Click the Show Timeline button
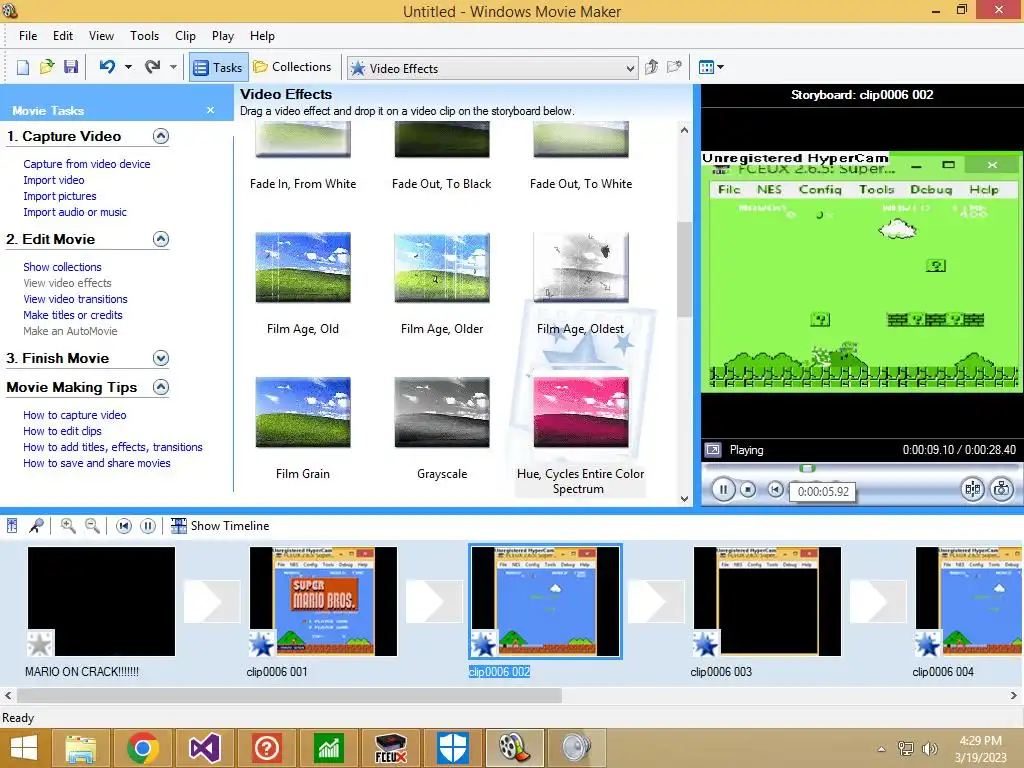This screenshot has width=1024, height=768. point(220,526)
